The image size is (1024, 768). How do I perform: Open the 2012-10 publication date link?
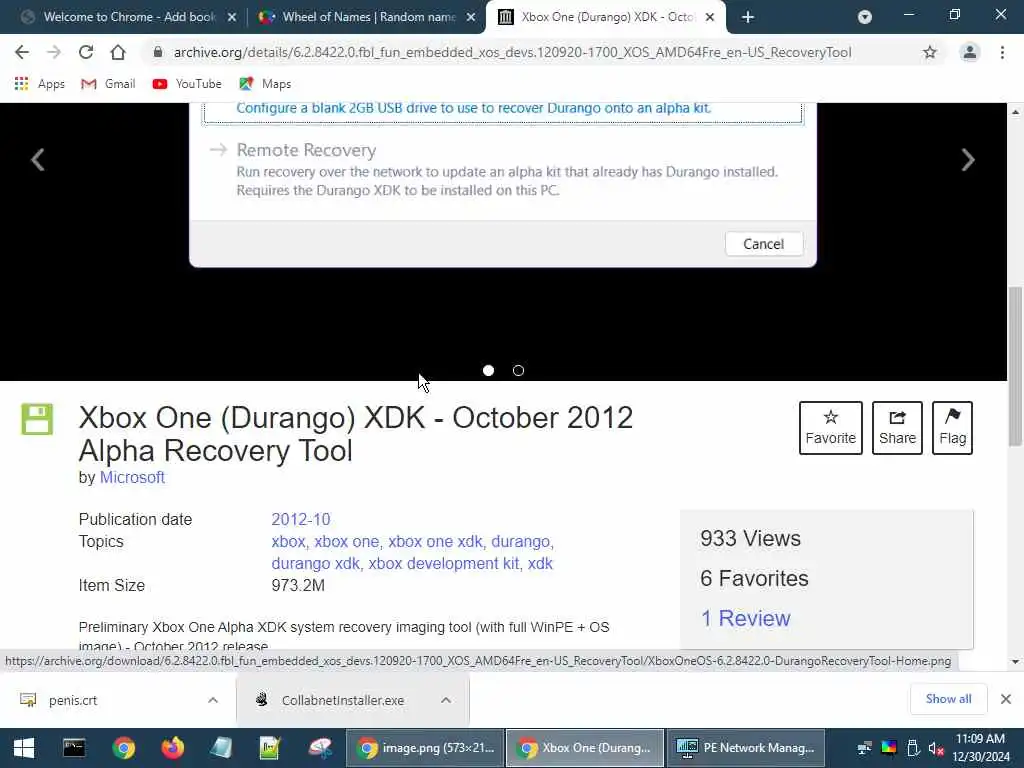300,519
